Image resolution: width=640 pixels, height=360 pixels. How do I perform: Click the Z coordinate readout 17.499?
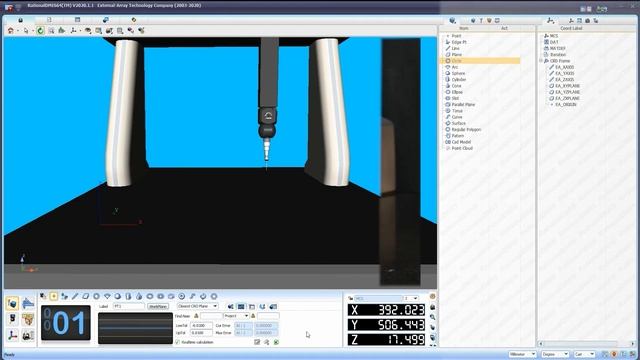(386, 340)
